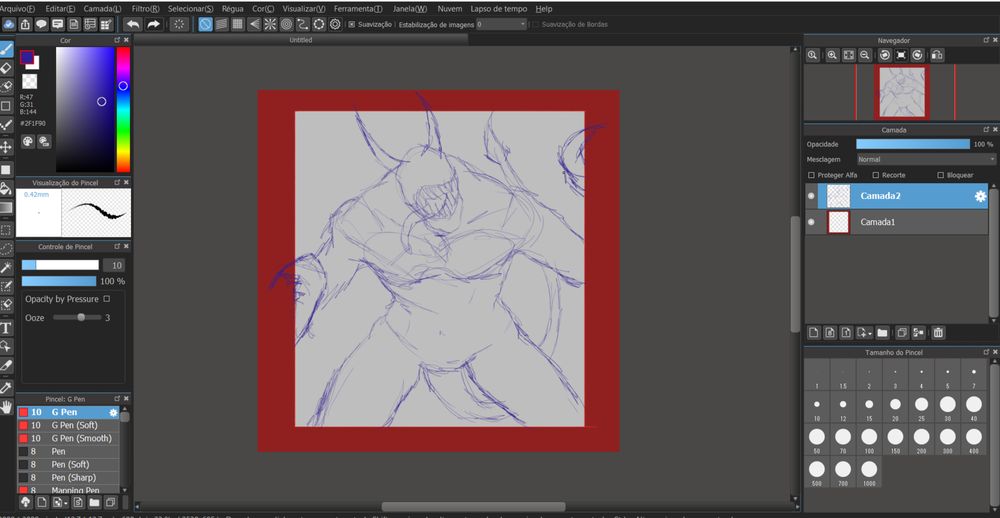The image size is (1000, 518).
Task: Open the Filtro menu
Action: click(x=145, y=9)
